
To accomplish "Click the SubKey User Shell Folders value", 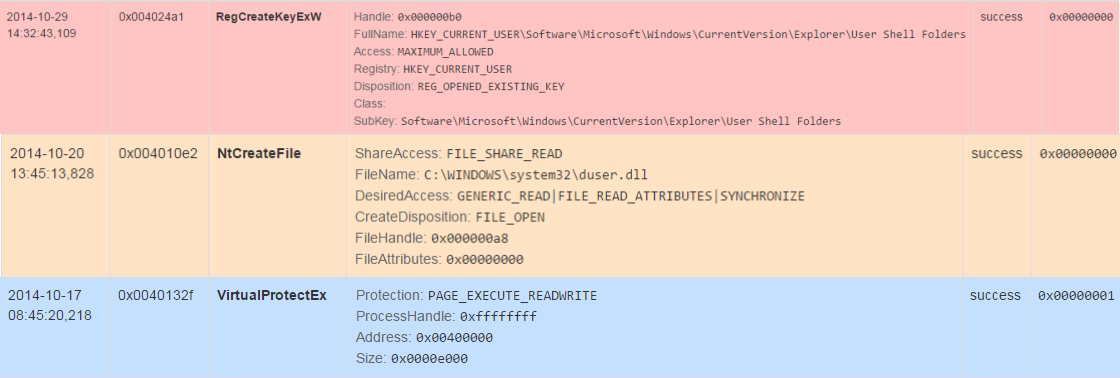I will [621, 121].
